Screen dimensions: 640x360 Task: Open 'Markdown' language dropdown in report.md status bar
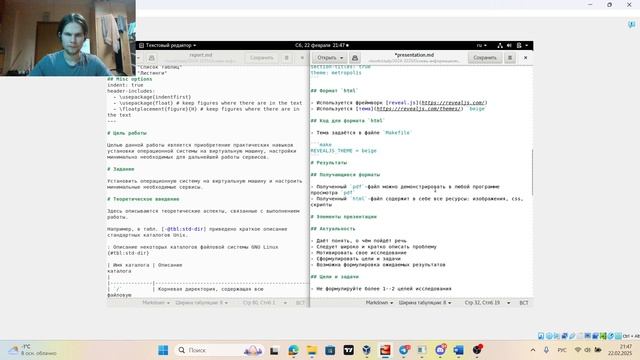(x=156, y=303)
